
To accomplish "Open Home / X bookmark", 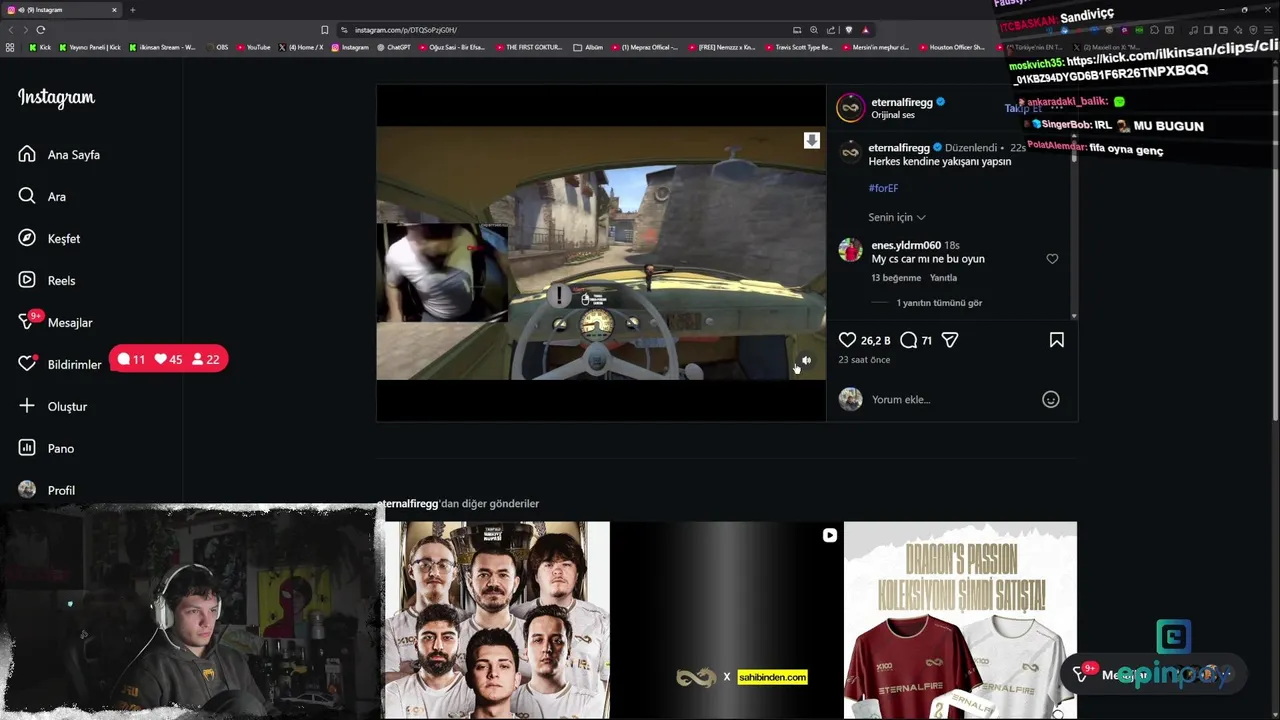I will click(x=301, y=47).
